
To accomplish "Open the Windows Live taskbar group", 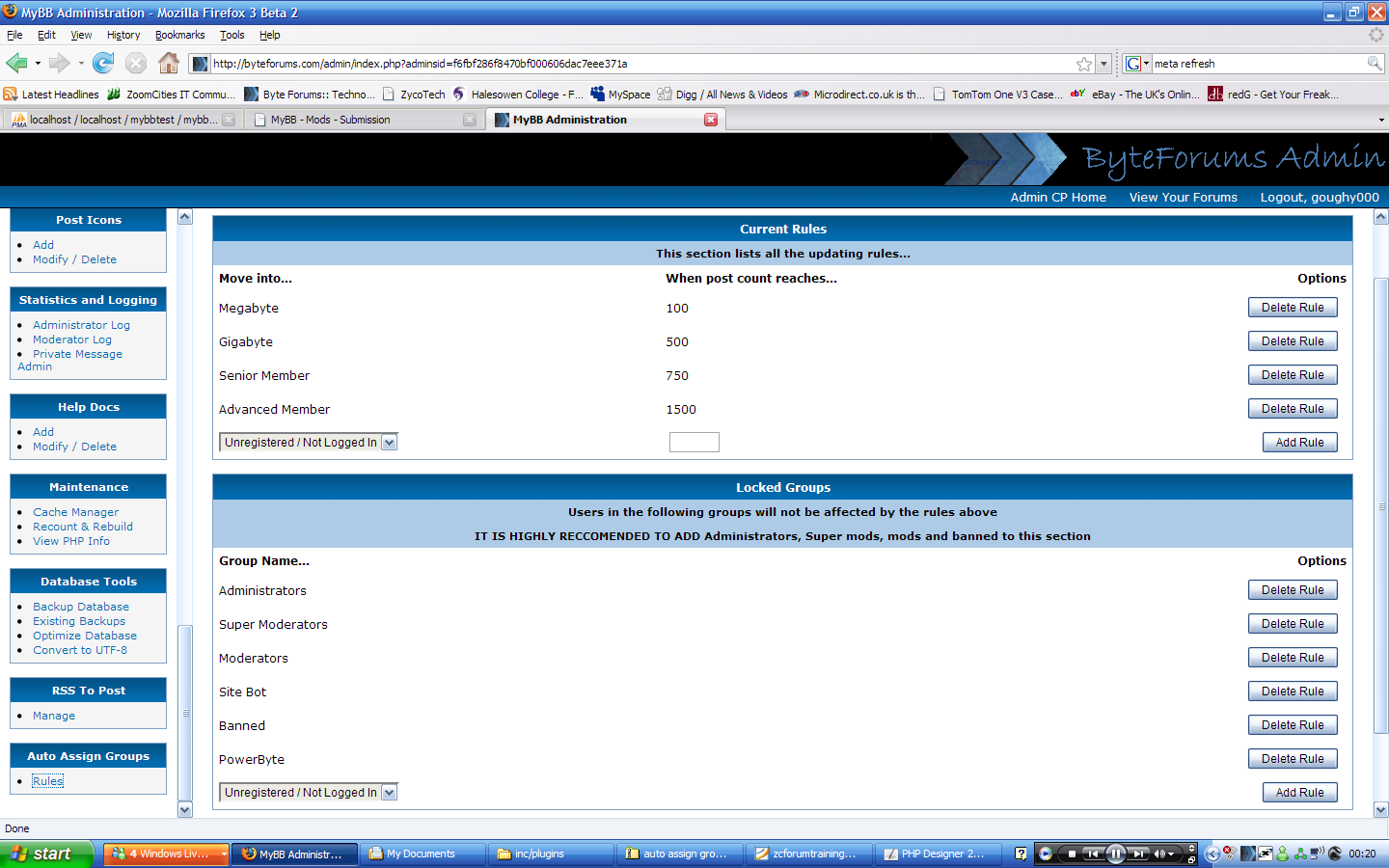I will coord(166,854).
